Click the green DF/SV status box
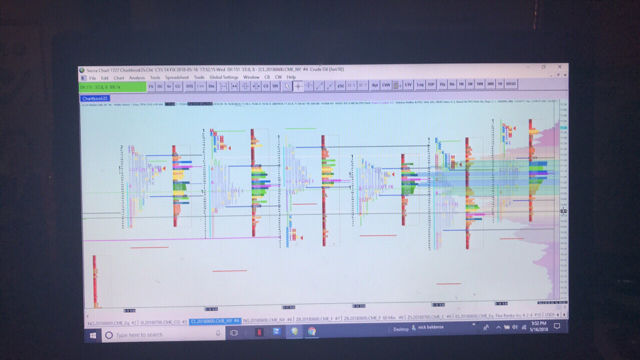This screenshot has width=640, height=360. pos(113,87)
